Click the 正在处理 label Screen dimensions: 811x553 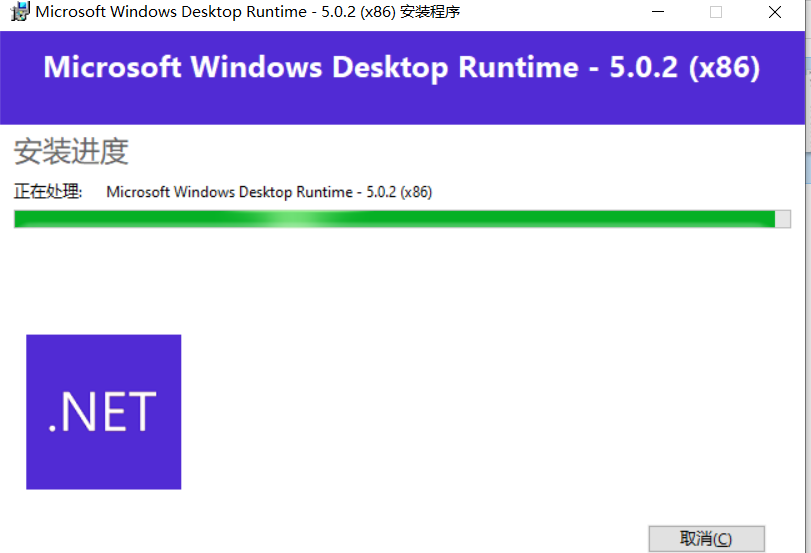(48, 191)
